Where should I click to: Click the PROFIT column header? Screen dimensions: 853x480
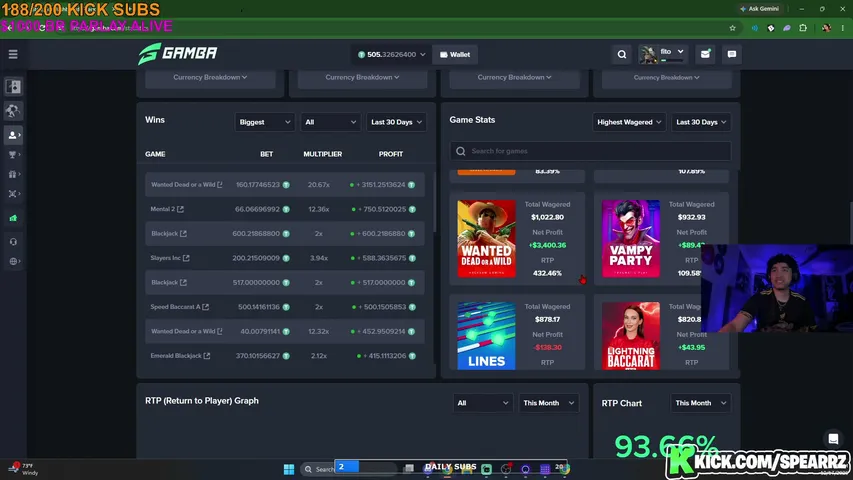tap(391, 154)
